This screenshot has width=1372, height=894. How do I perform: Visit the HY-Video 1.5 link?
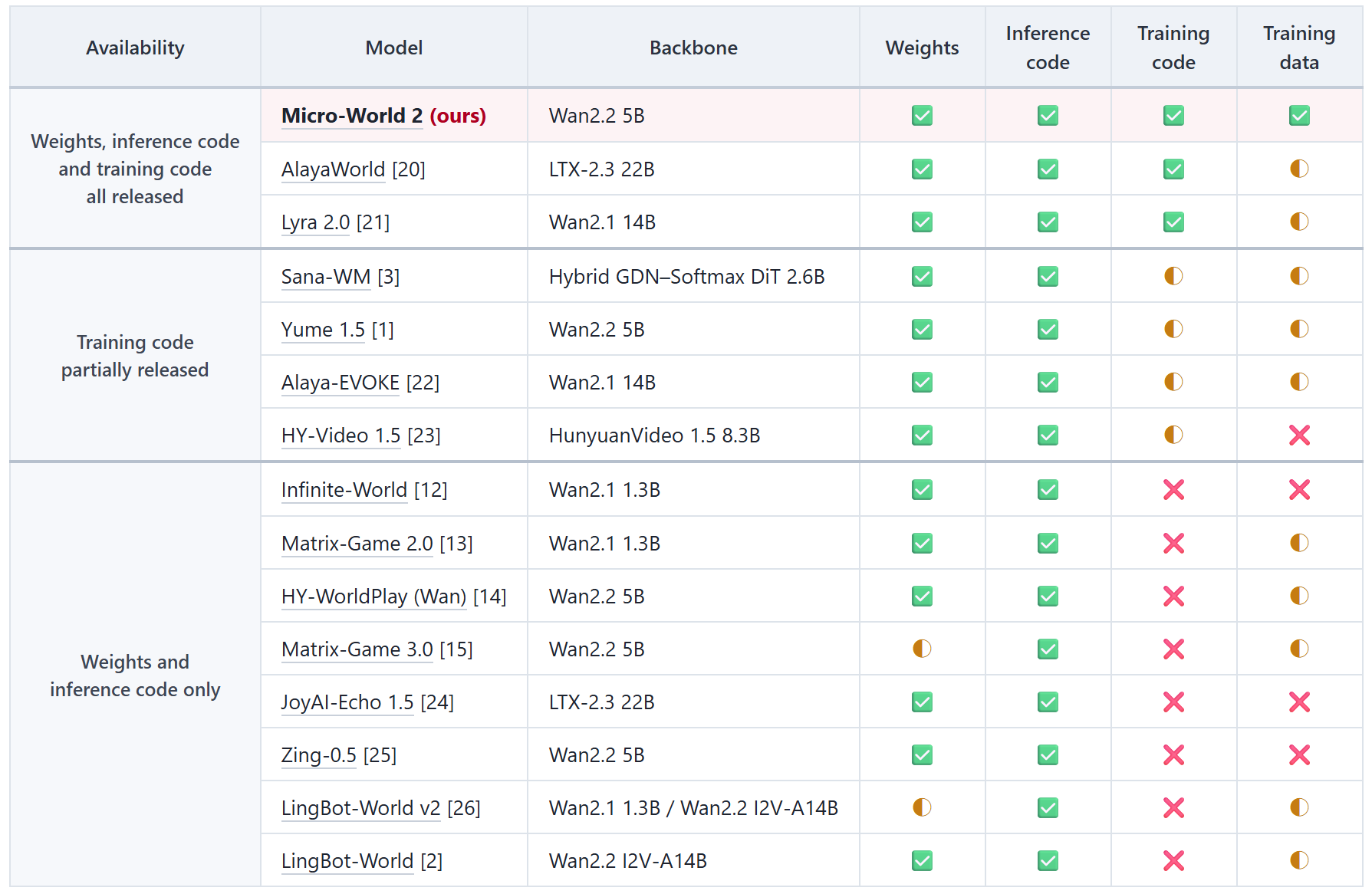pos(341,435)
